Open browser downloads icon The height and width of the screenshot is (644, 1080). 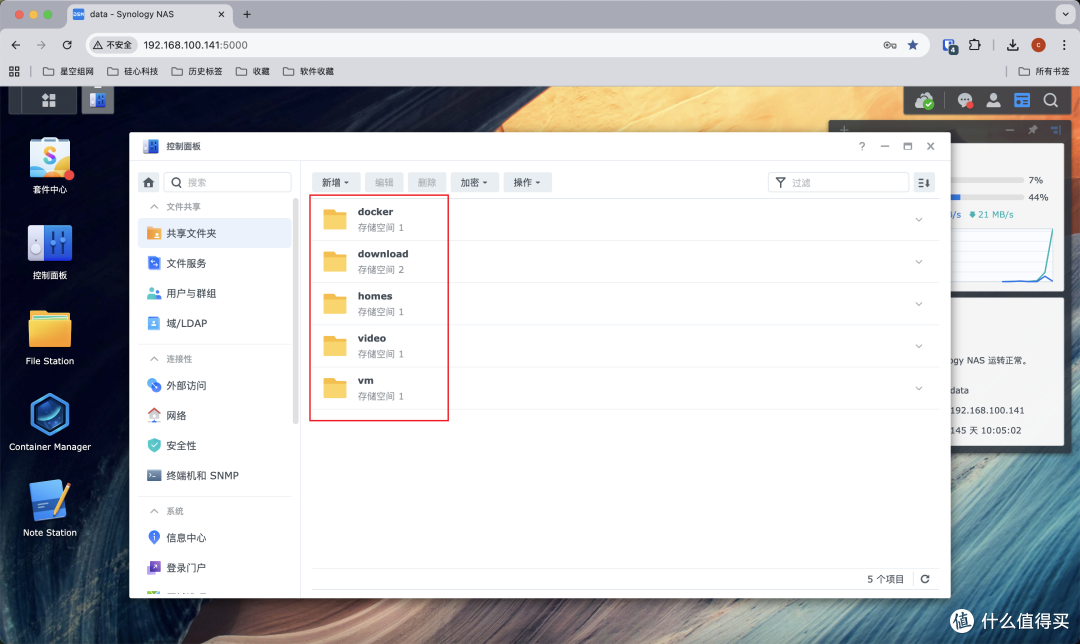pos(1012,45)
